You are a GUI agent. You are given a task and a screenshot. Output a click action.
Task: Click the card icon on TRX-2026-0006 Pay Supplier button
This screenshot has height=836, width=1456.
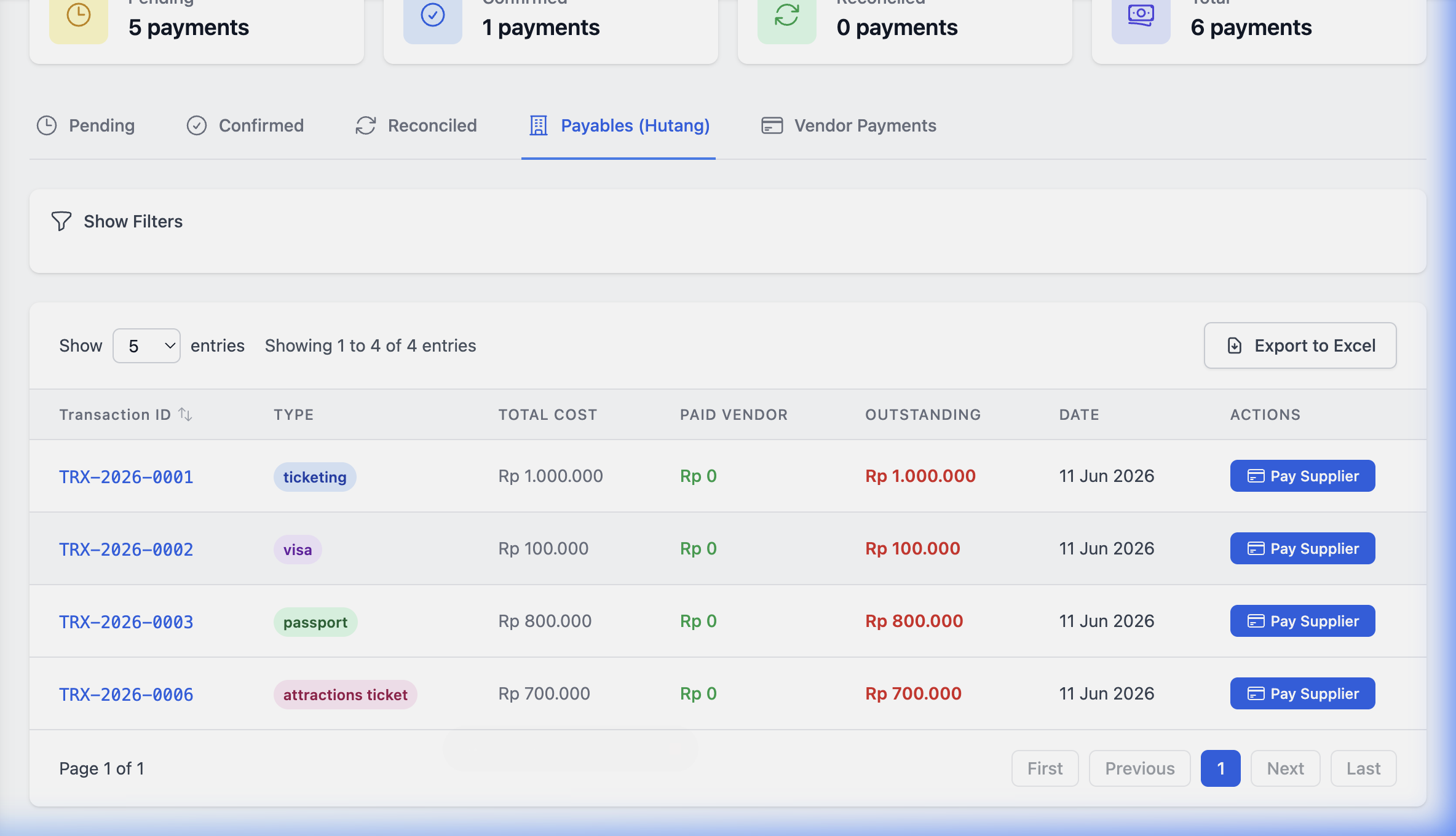(1256, 693)
